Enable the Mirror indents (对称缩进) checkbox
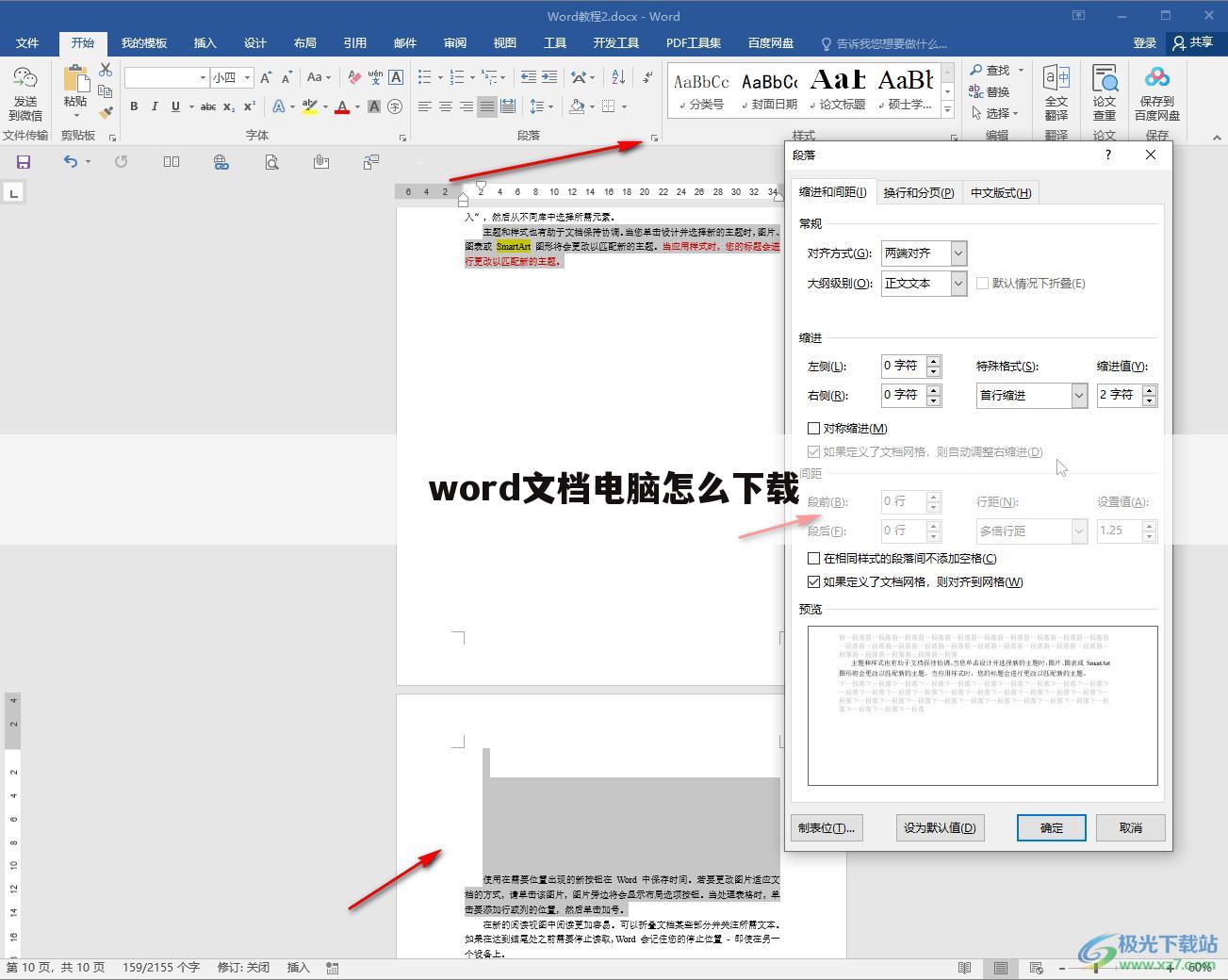The width and height of the screenshot is (1228, 980). 814,428
